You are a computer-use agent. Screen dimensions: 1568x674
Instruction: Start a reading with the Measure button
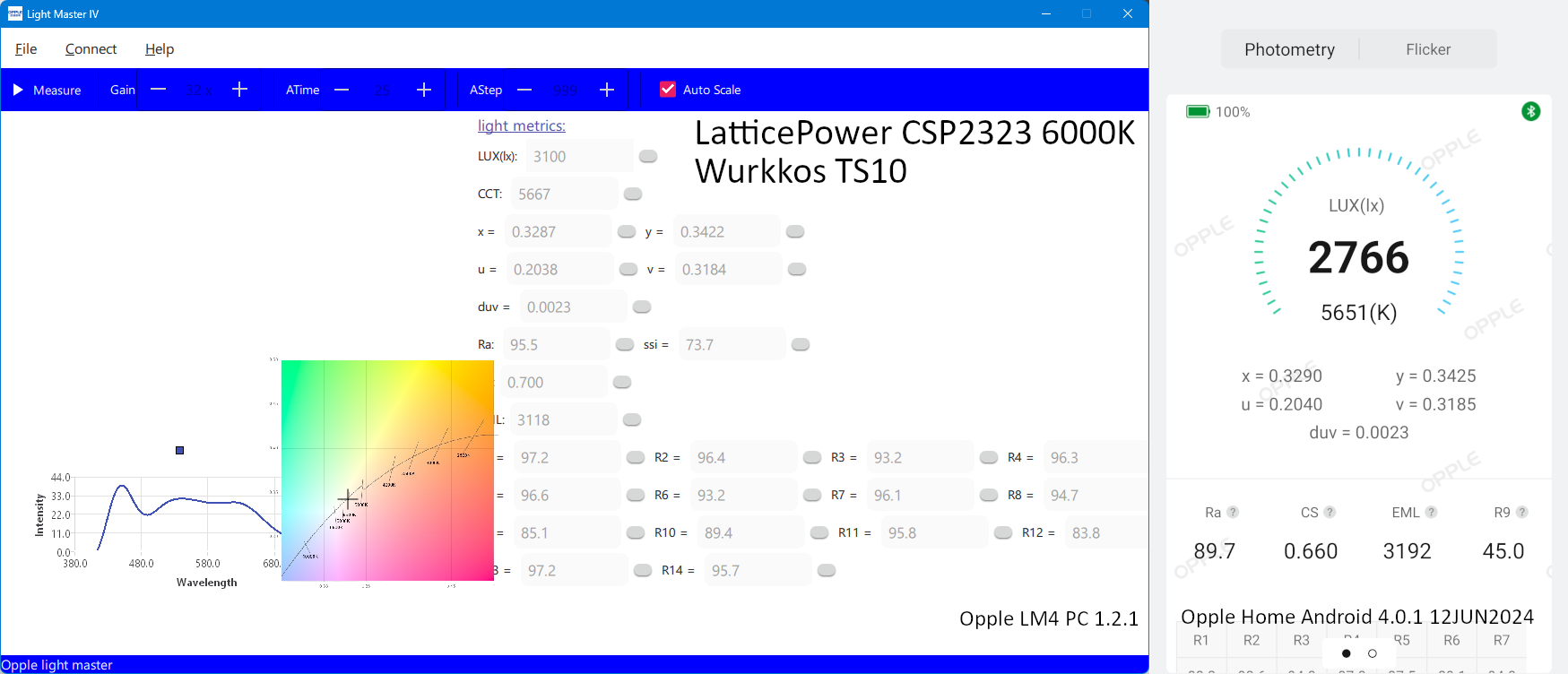47,90
